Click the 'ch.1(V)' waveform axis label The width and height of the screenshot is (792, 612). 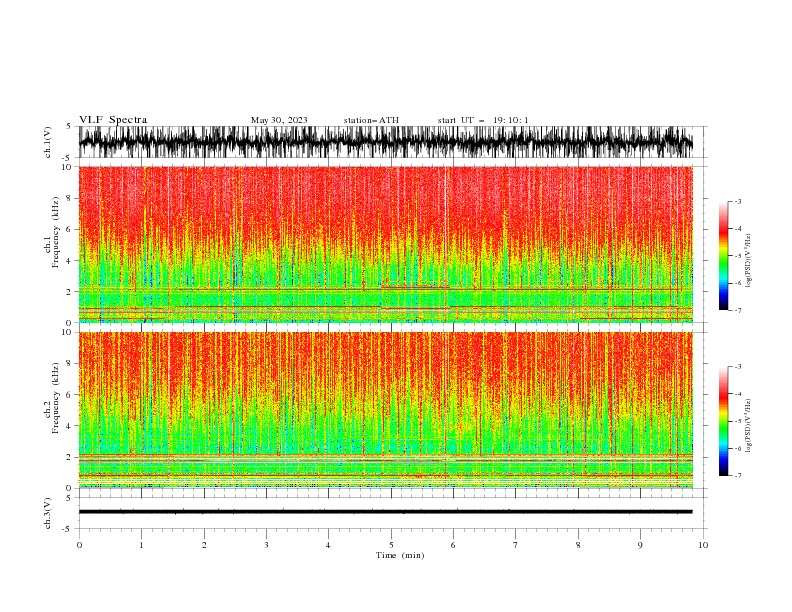point(48,142)
